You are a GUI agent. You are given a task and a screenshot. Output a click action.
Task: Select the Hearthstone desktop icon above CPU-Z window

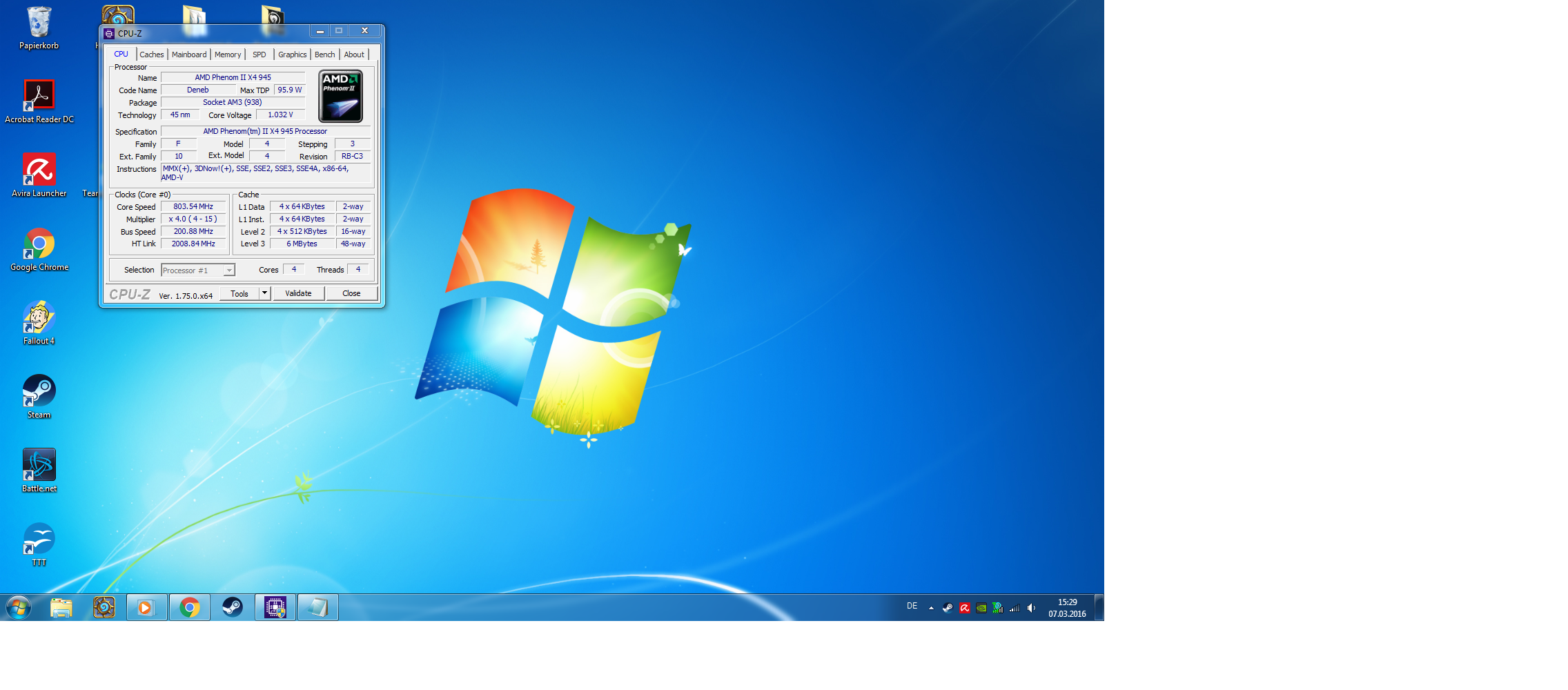118,14
